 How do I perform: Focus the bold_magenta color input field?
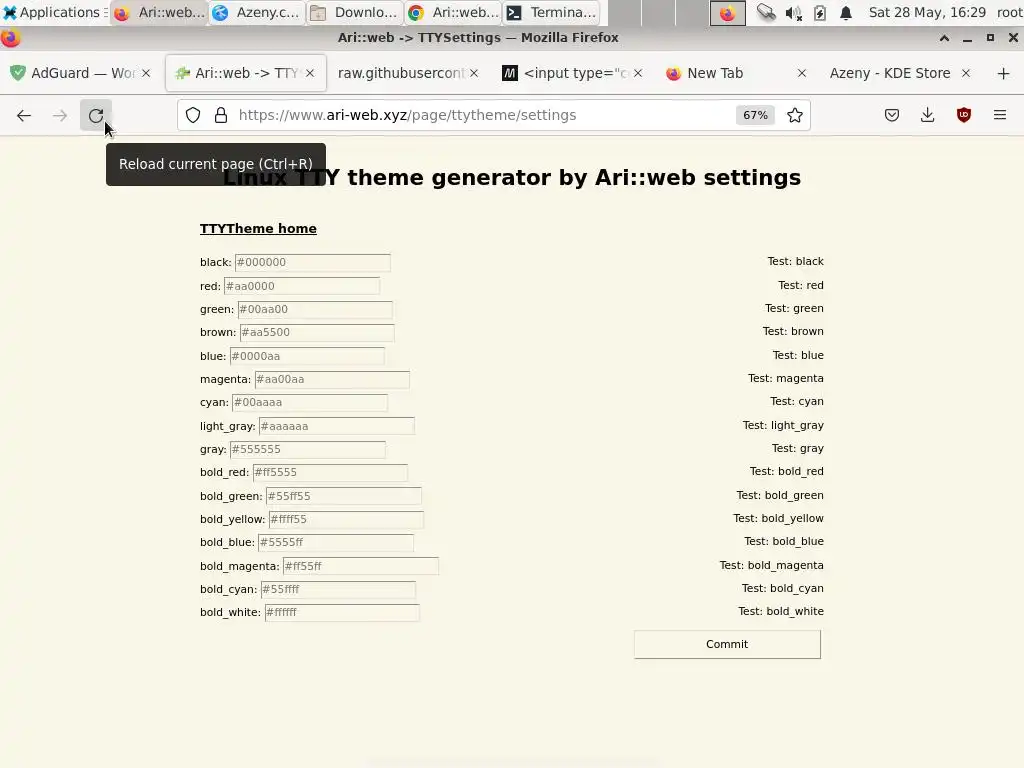coord(360,566)
